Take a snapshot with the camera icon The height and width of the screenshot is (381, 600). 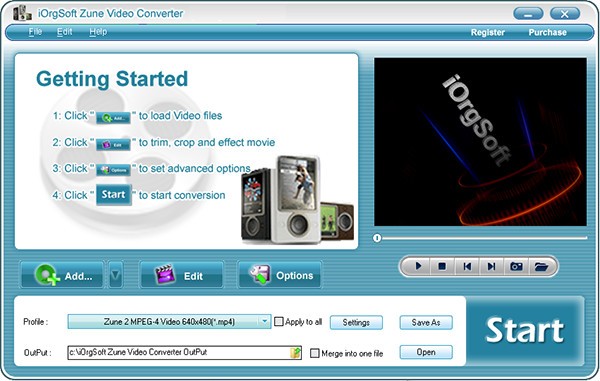click(516, 266)
